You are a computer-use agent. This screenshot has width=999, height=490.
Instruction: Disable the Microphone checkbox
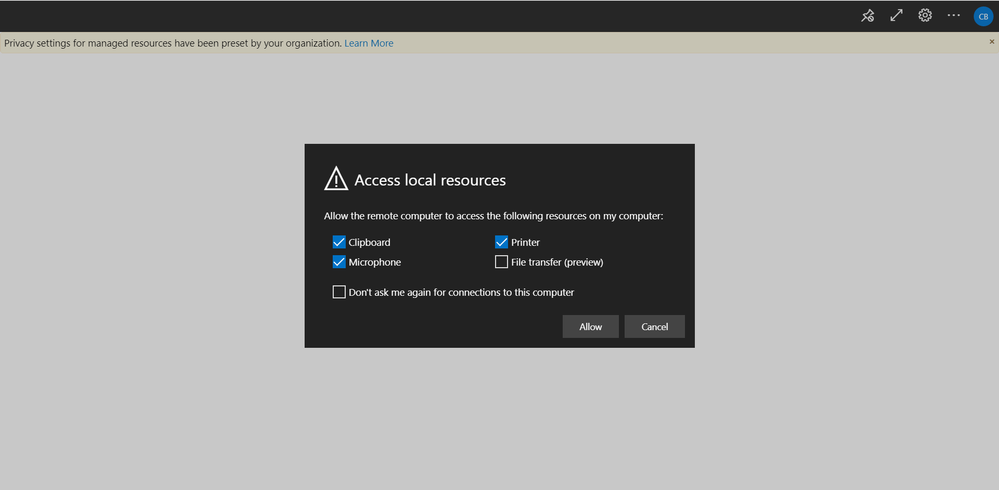pos(339,262)
